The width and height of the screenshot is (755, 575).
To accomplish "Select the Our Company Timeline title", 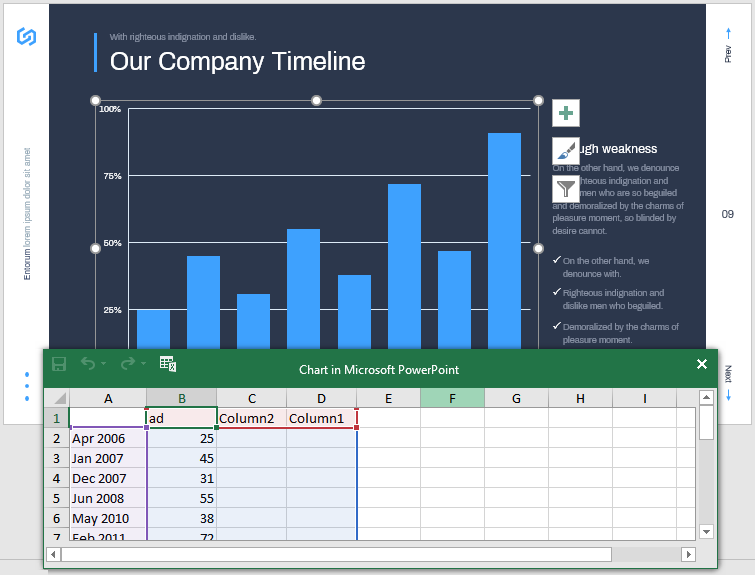I will (x=237, y=61).
